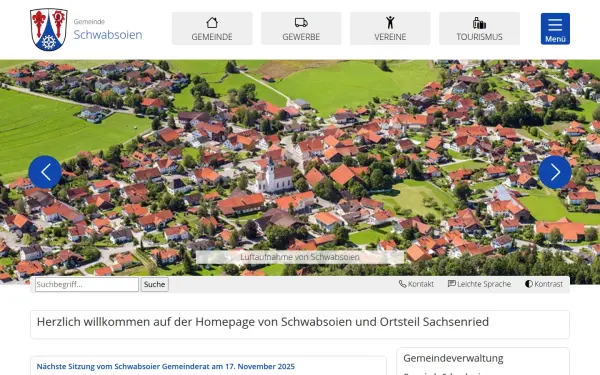Click the Gemeindeverwaltung heading
The image size is (600, 375).
pyautogui.click(x=453, y=358)
